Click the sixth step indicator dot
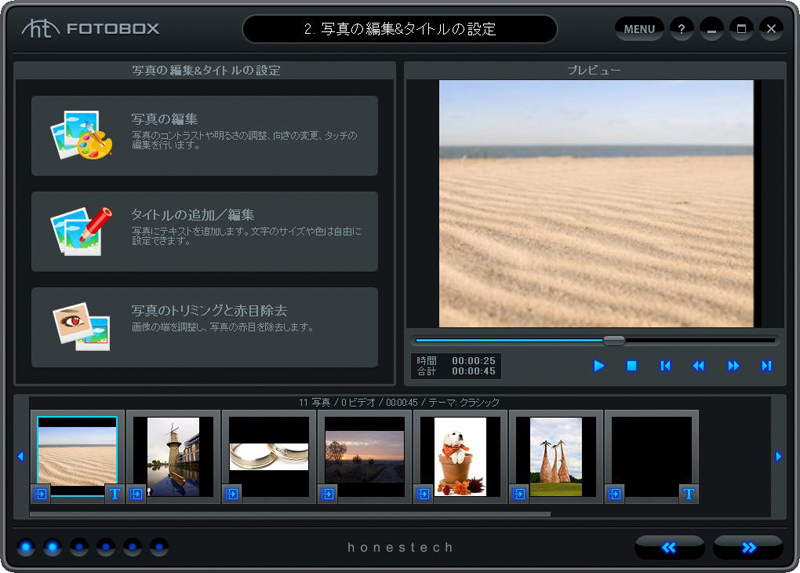This screenshot has width=800, height=573. [159, 547]
